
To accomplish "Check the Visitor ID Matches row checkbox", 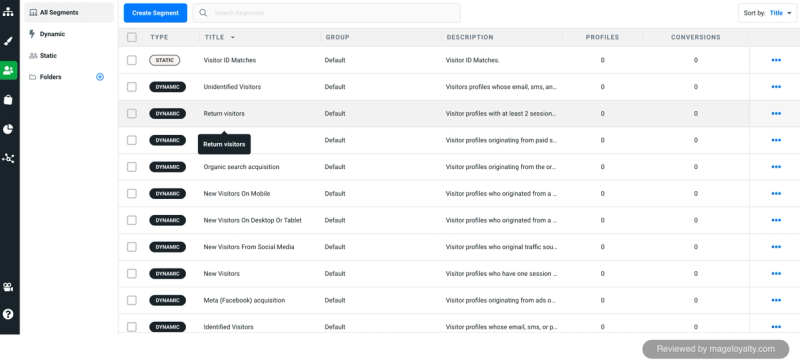I will point(132,60).
